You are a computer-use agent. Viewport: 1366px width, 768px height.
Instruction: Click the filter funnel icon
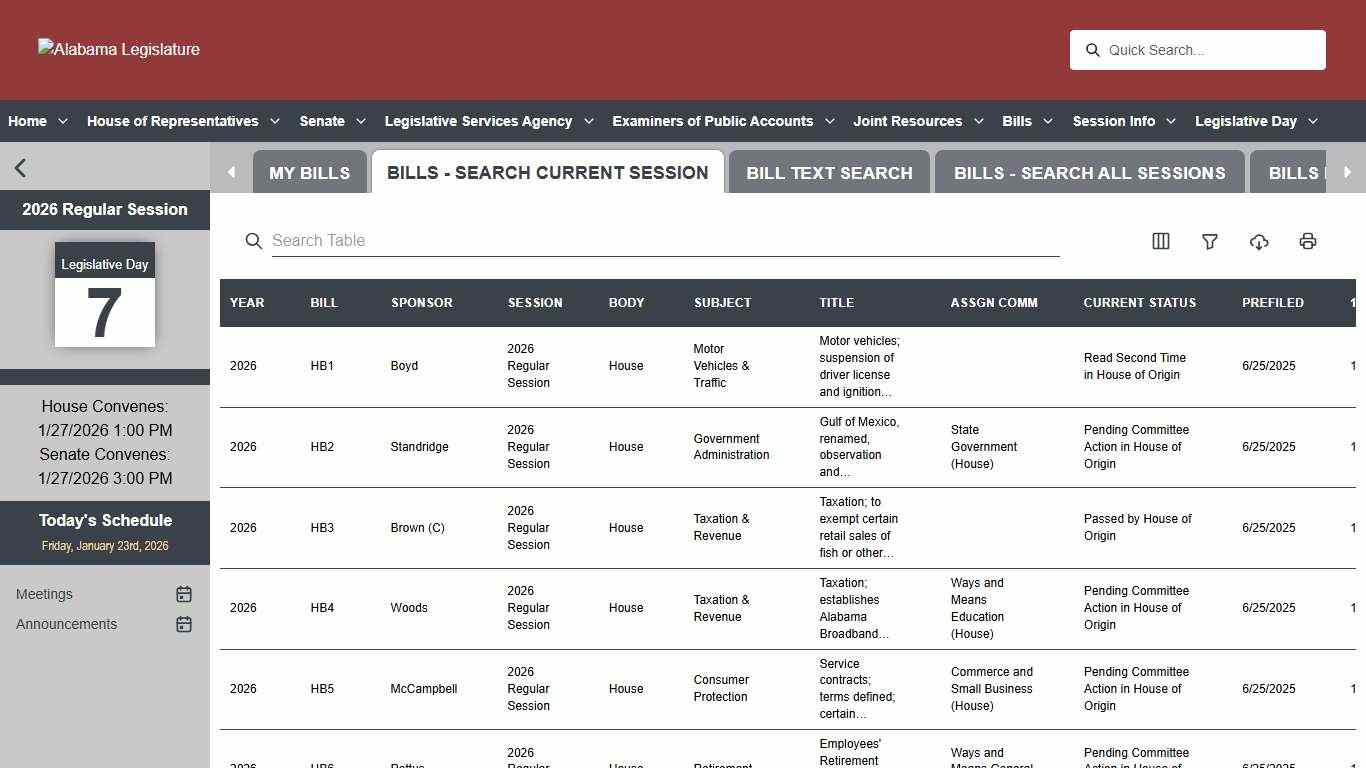1210,241
